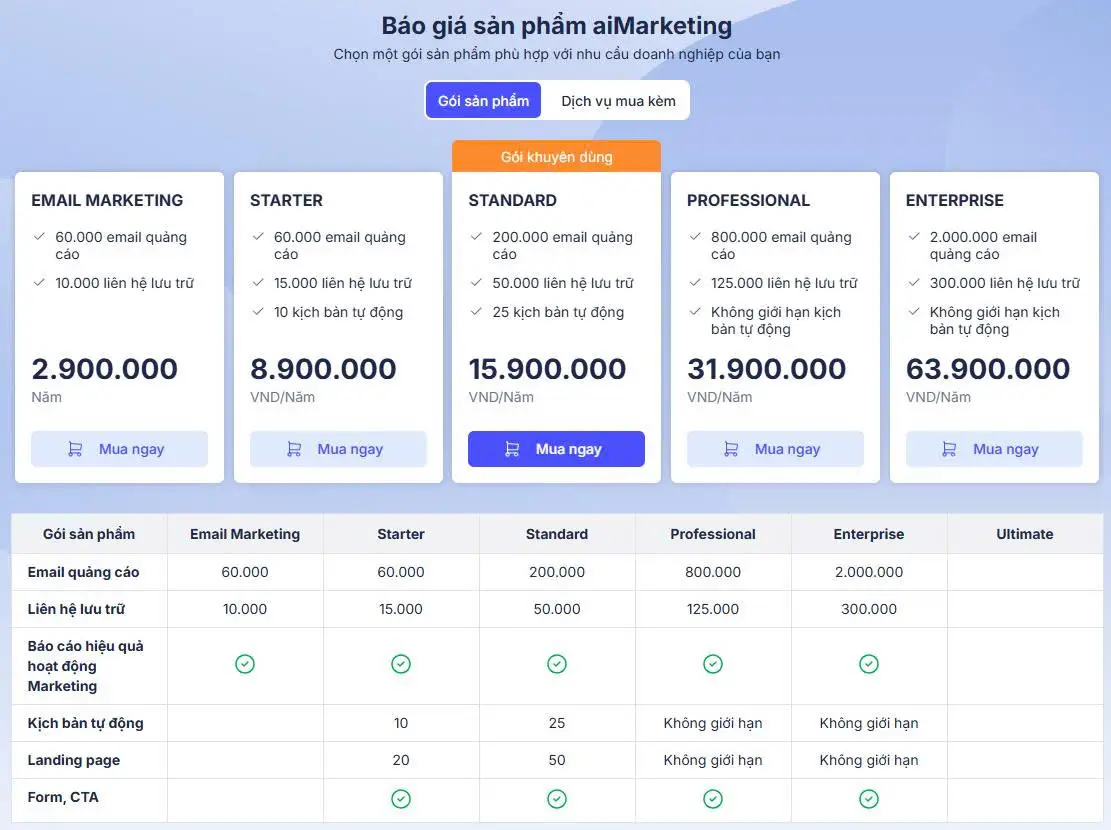Click the check icon beside 800.000 email quảng cáo
The image size is (1111, 830).
coord(696,236)
